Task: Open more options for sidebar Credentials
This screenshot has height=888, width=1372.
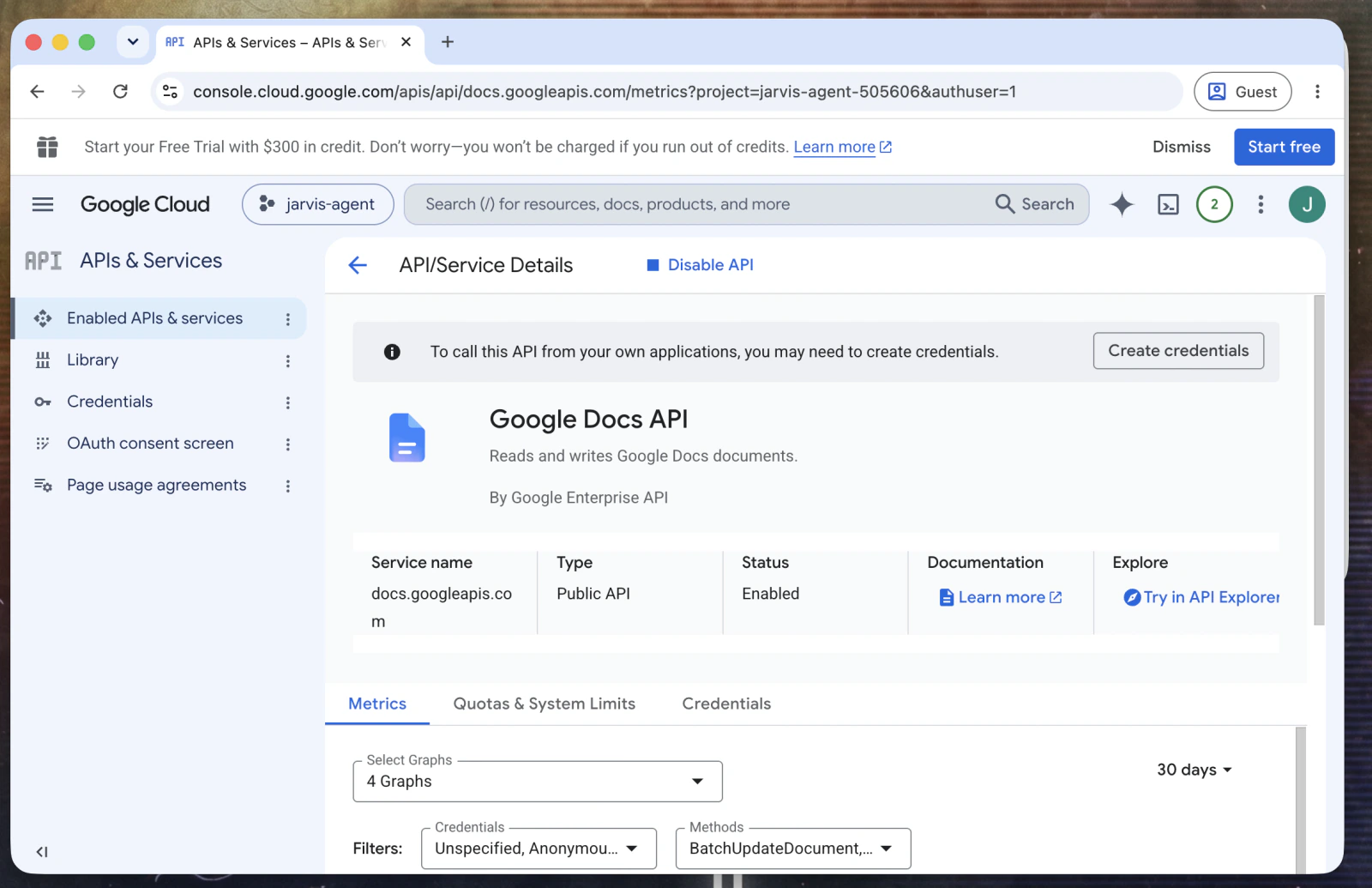Action: click(288, 402)
